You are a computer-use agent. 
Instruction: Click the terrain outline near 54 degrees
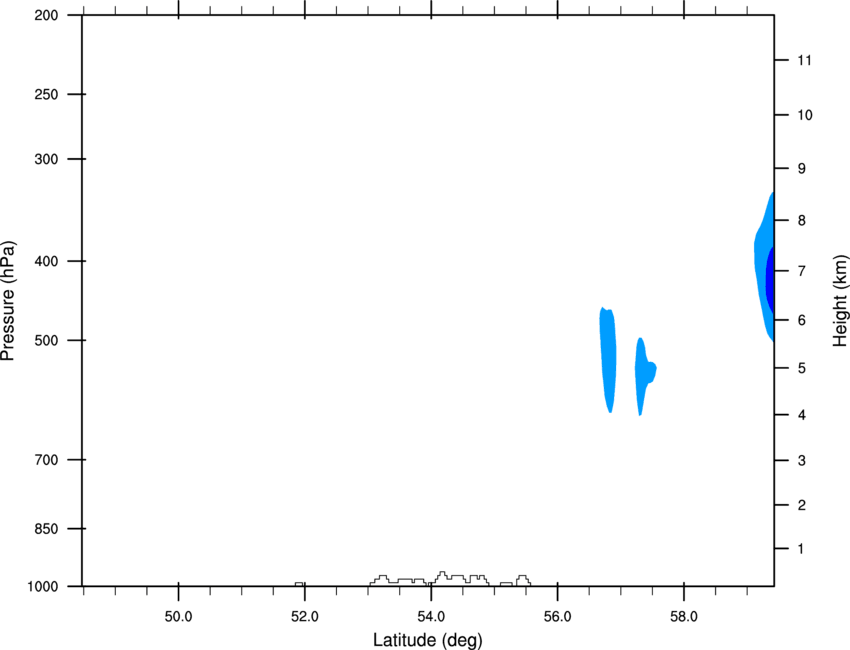(450, 579)
